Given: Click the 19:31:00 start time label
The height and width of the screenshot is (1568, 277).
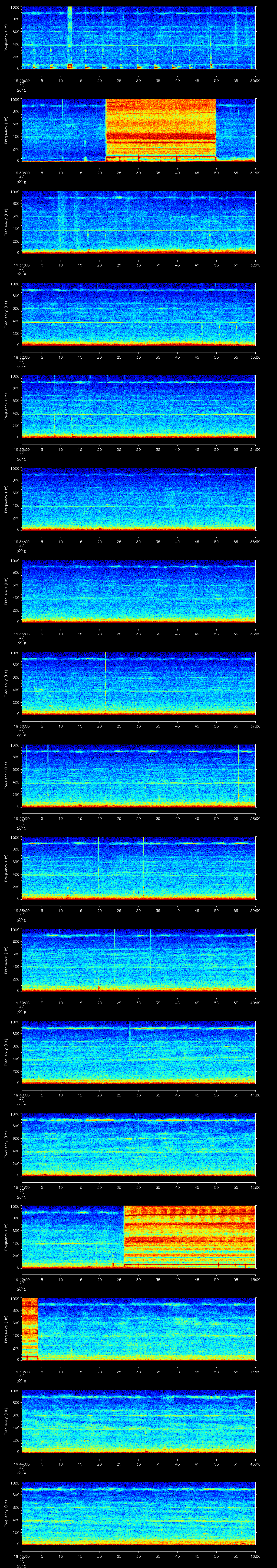Looking at the screenshot, I should point(21,265).
